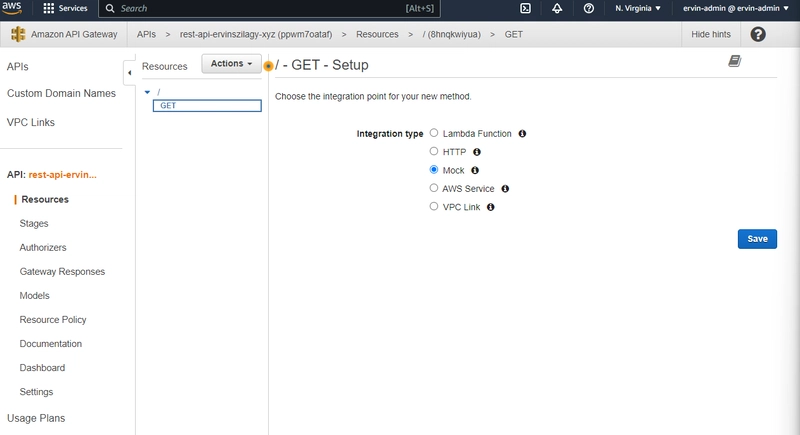This screenshot has width=800, height=435.
Task: Open the documentation book icon
Action: click(x=735, y=61)
